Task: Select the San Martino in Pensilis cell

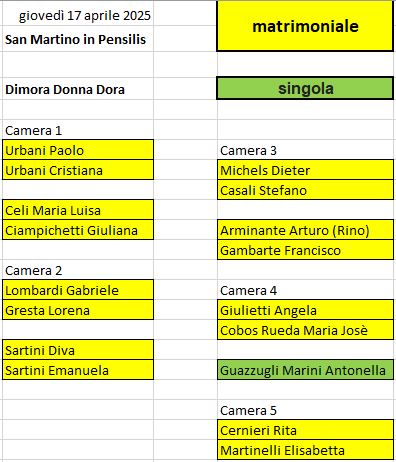Action: point(78,39)
